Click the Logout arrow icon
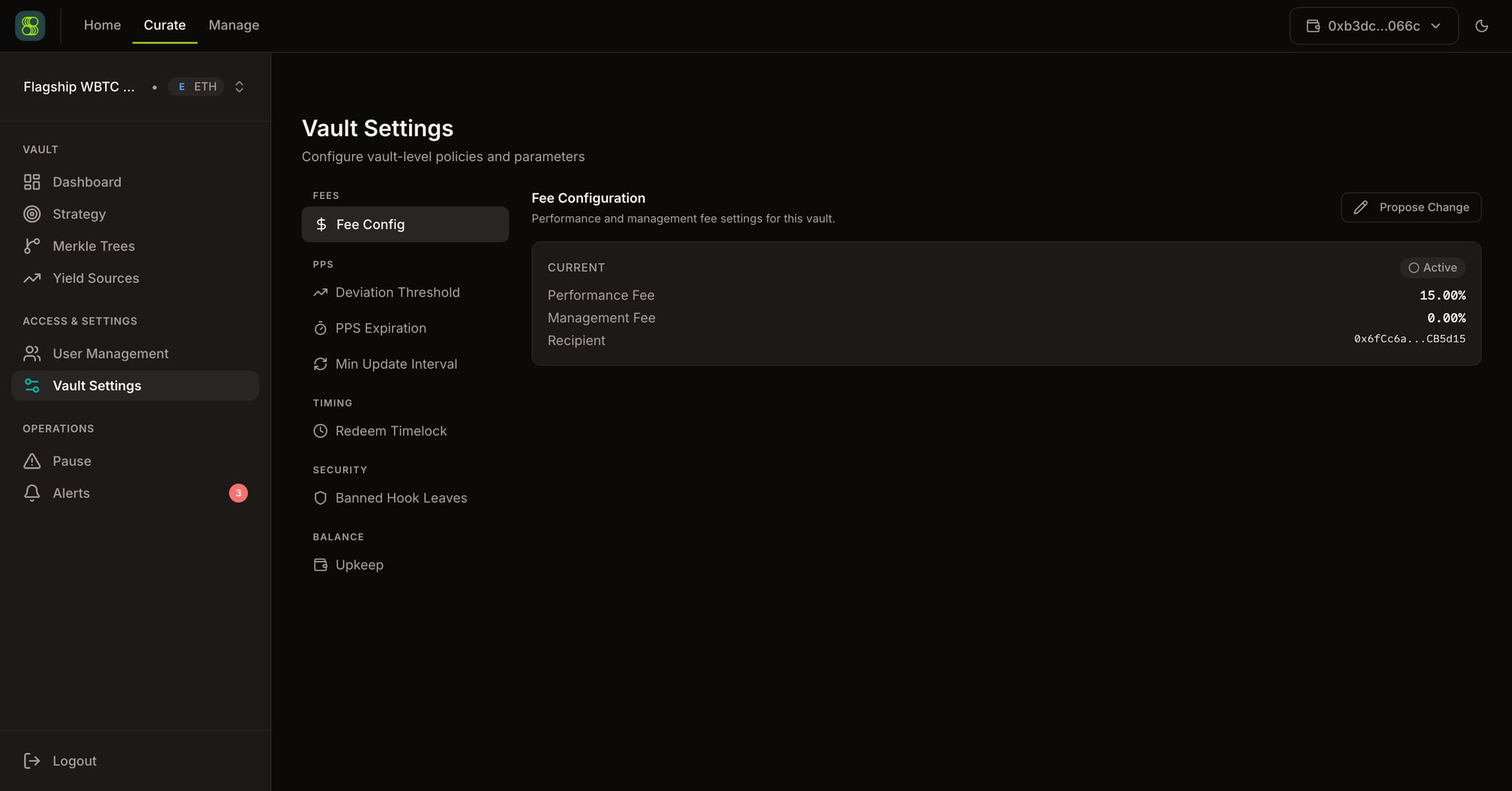This screenshot has width=1512, height=791. 32,761
